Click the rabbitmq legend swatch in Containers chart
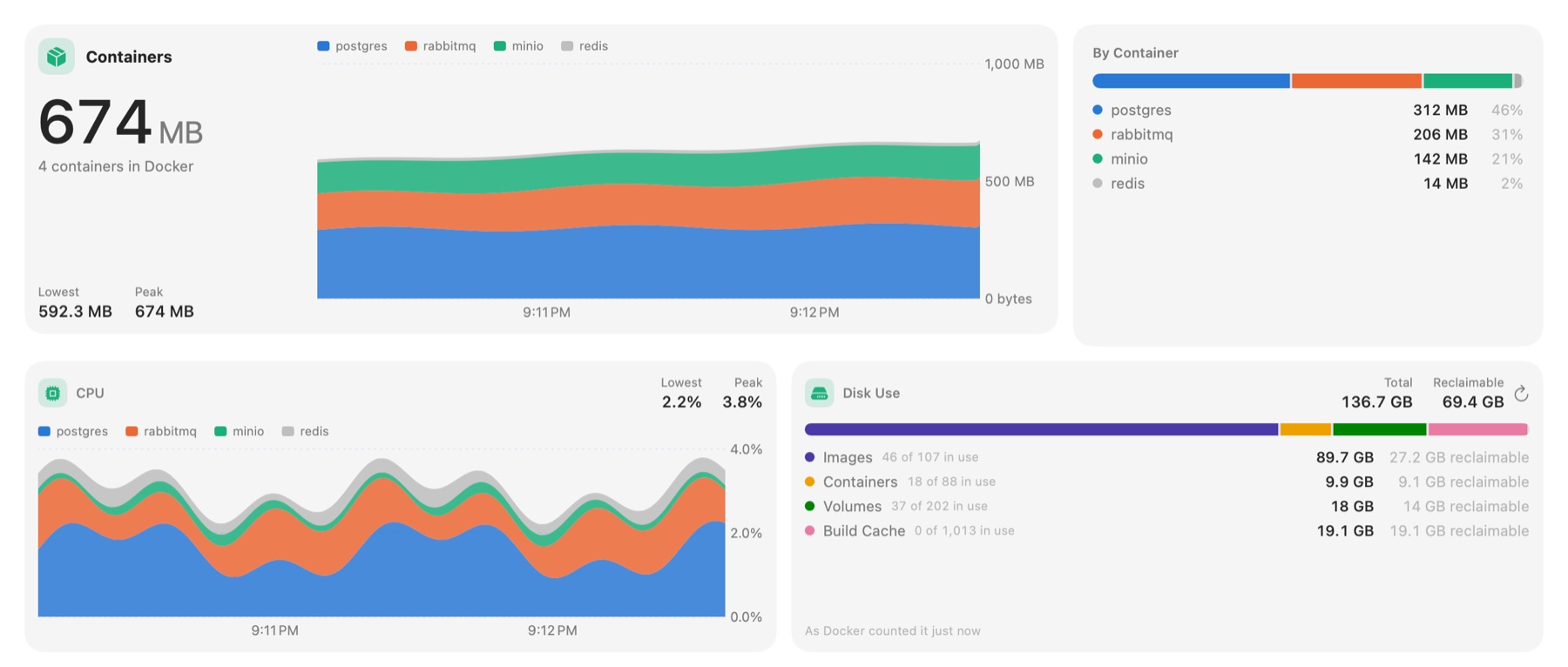This screenshot has height=667, width=1568. coord(411,46)
